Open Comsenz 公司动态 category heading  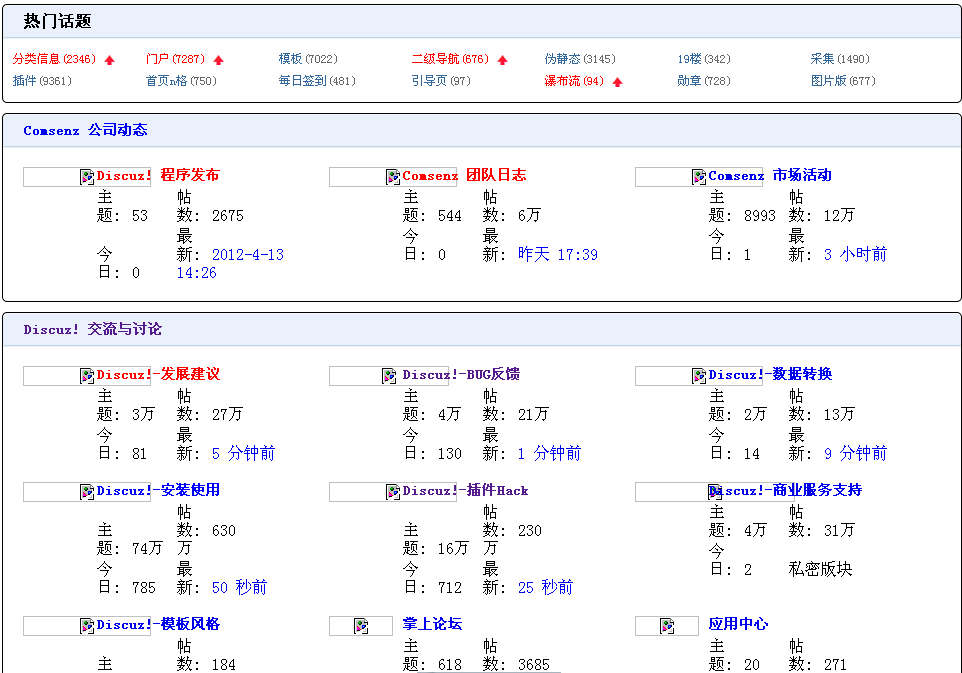point(85,130)
